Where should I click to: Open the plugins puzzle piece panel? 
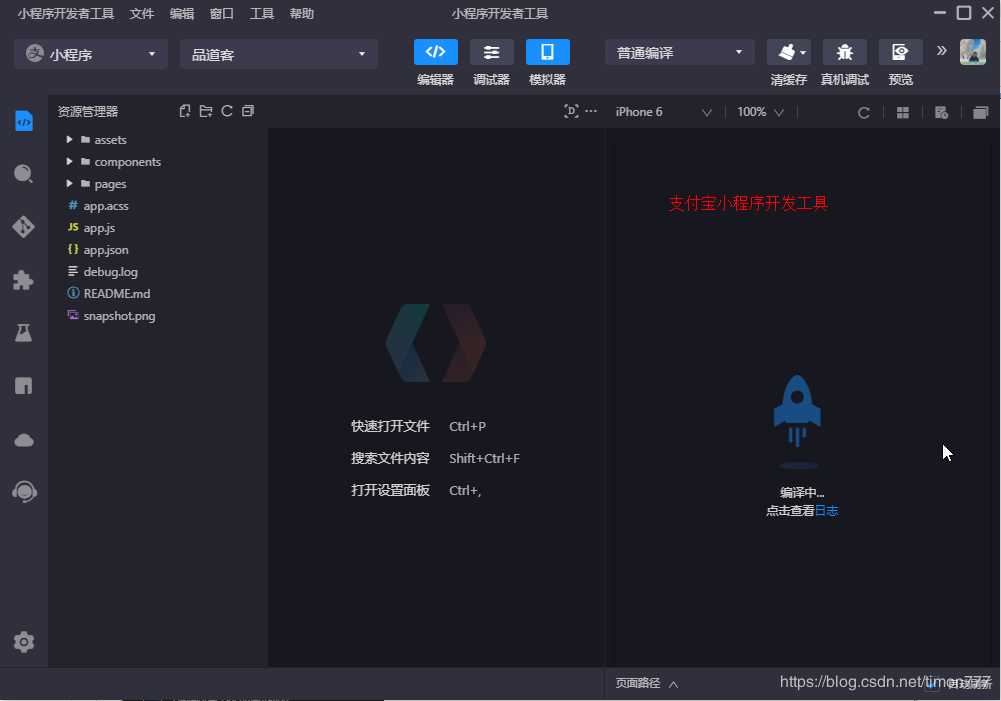pyautogui.click(x=24, y=280)
